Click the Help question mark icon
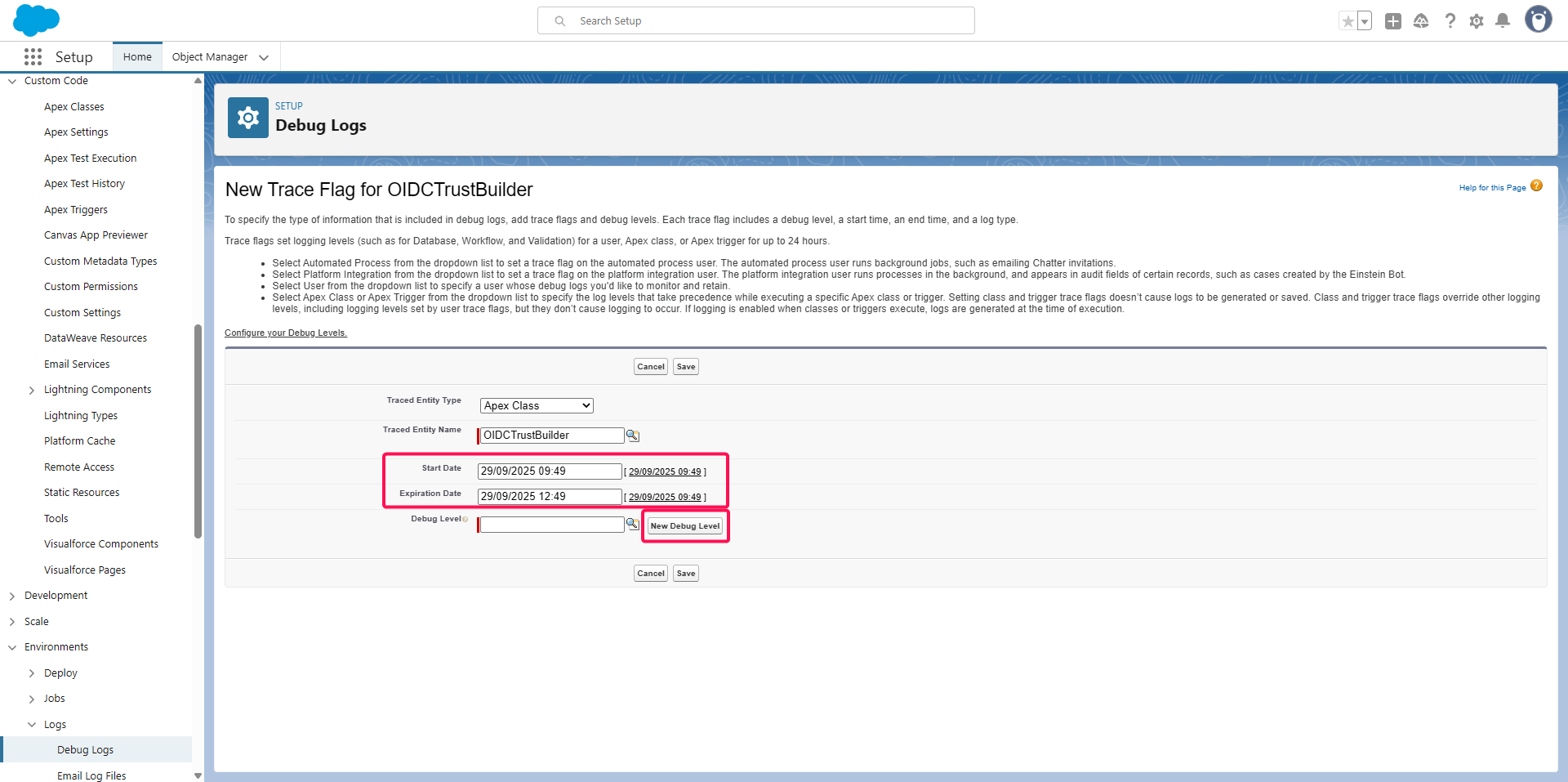This screenshot has height=782, width=1568. [x=1450, y=21]
